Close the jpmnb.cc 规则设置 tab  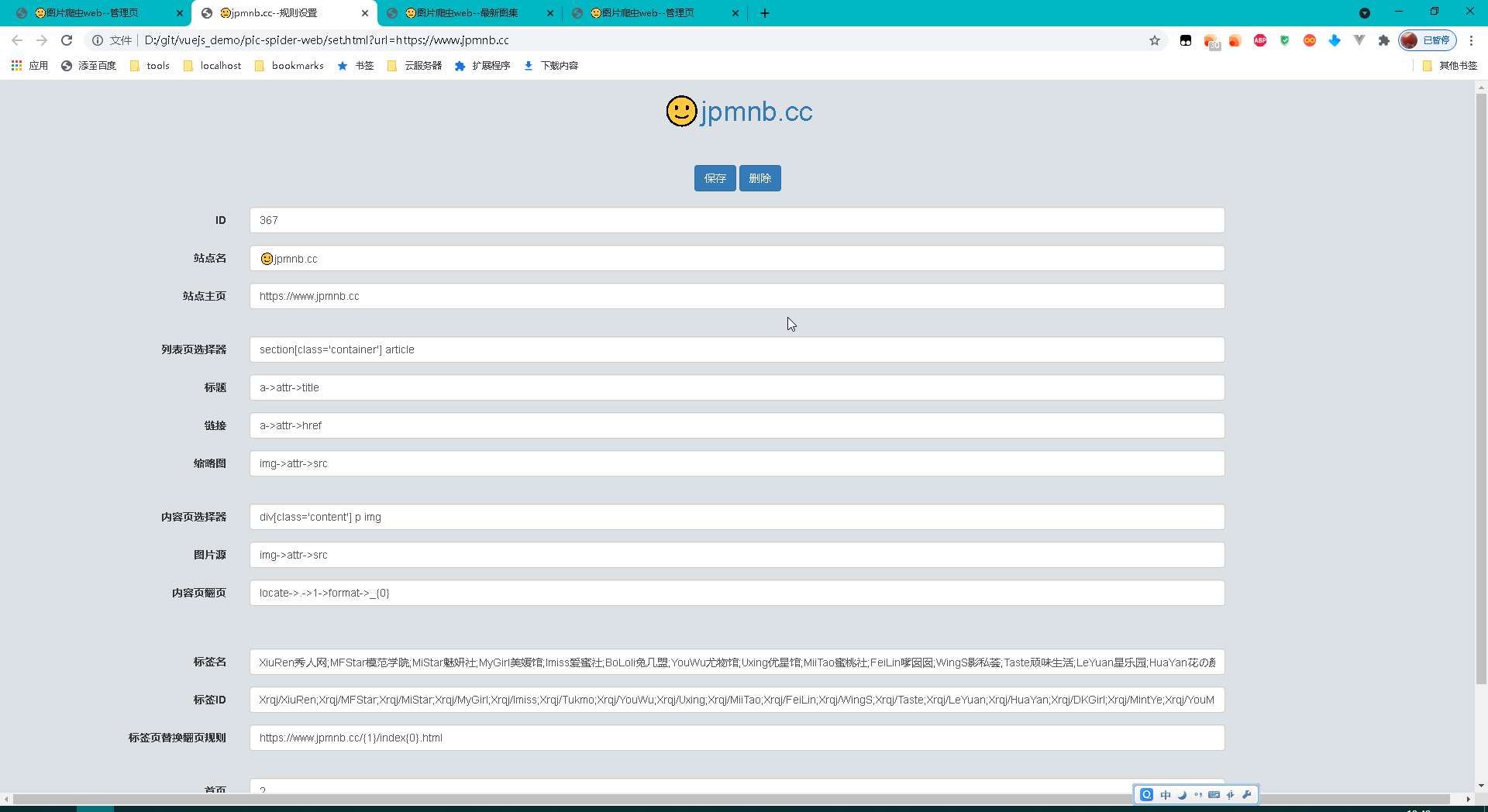click(365, 13)
